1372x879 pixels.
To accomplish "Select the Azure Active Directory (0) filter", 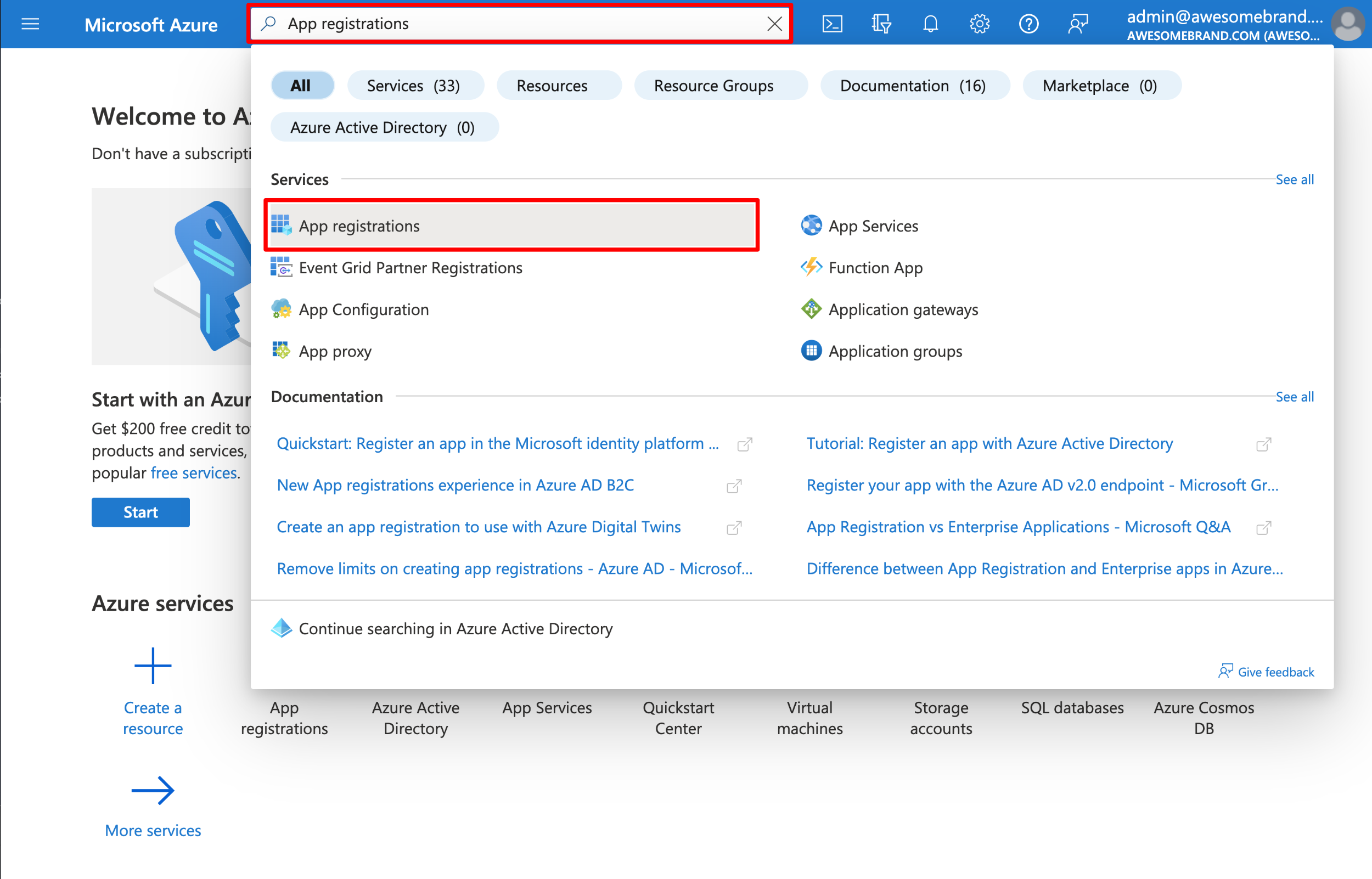I will pyautogui.click(x=384, y=127).
